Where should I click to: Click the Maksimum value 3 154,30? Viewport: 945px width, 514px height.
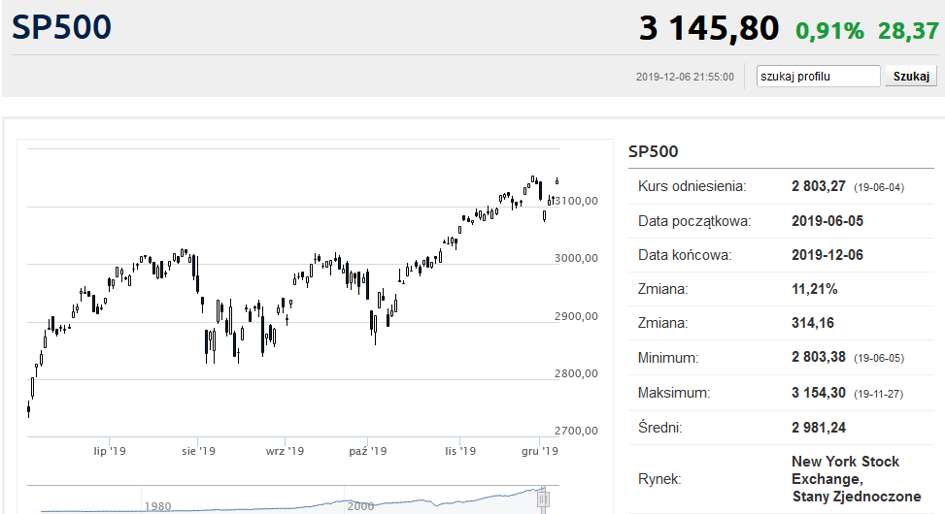click(818, 393)
